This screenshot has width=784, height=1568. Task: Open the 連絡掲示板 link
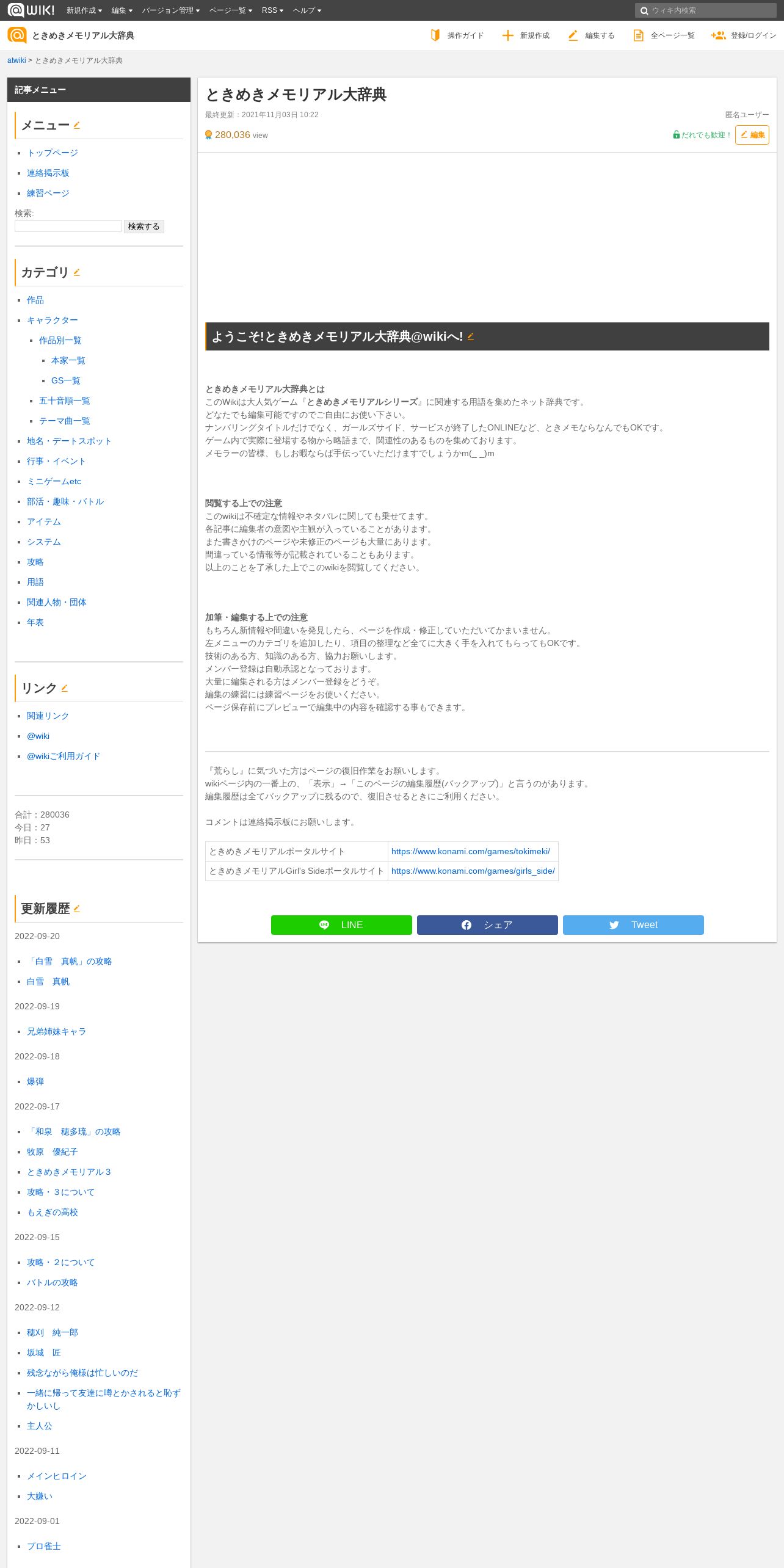click(48, 173)
